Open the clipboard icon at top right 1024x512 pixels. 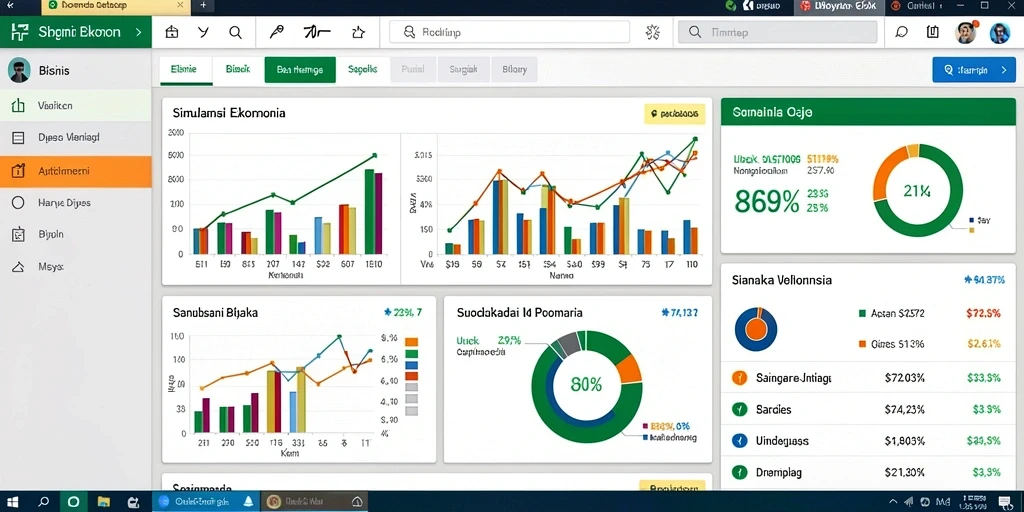[x=933, y=32]
